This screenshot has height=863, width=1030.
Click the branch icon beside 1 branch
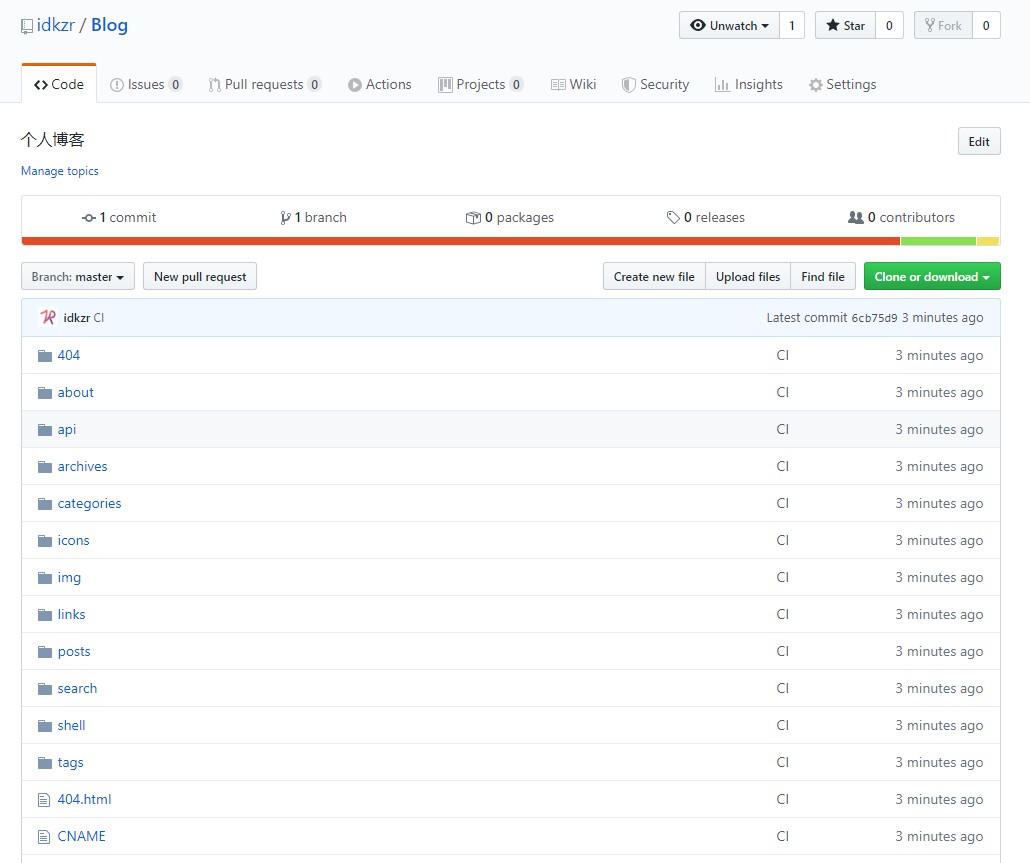[285, 218]
